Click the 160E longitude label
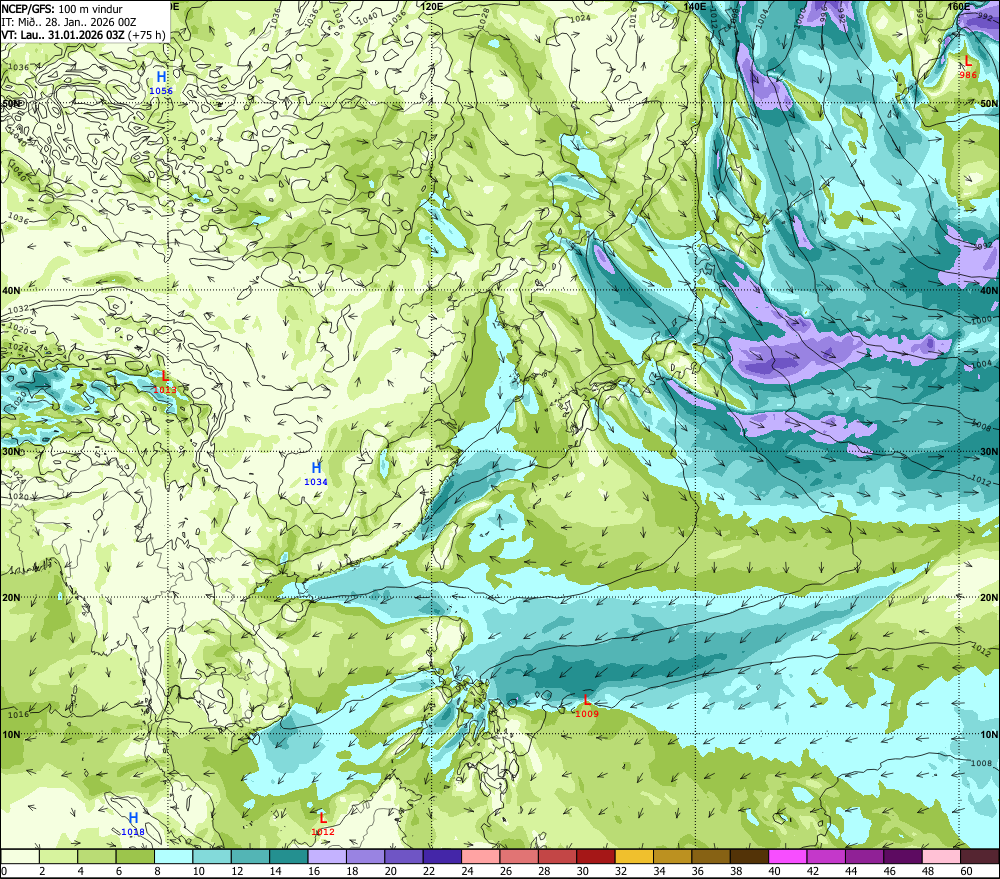Image resolution: width=1000 pixels, height=879 pixels. 958,6
